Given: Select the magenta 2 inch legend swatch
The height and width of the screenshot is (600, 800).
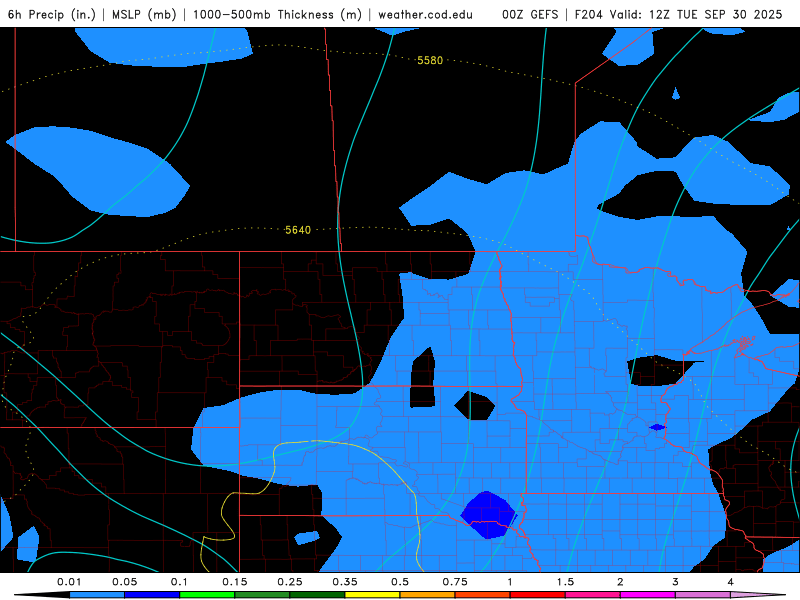Looking at the screenshot, I should [648, 595].
